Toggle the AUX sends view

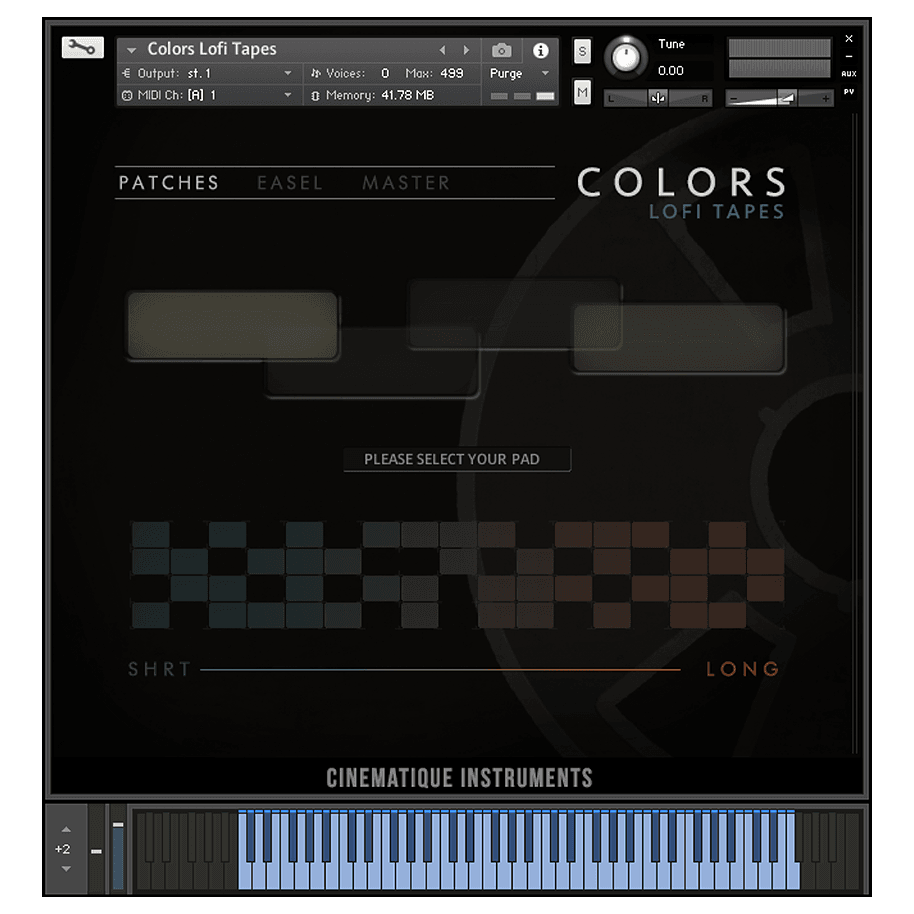point(849,73)
